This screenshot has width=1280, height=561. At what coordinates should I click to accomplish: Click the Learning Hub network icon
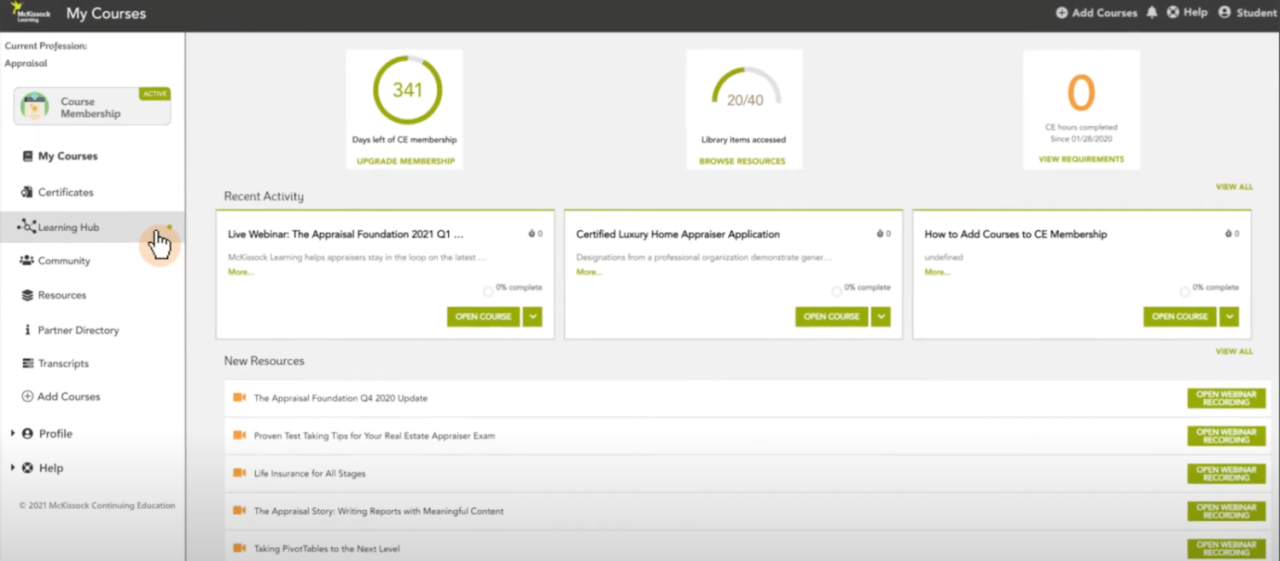27,227
